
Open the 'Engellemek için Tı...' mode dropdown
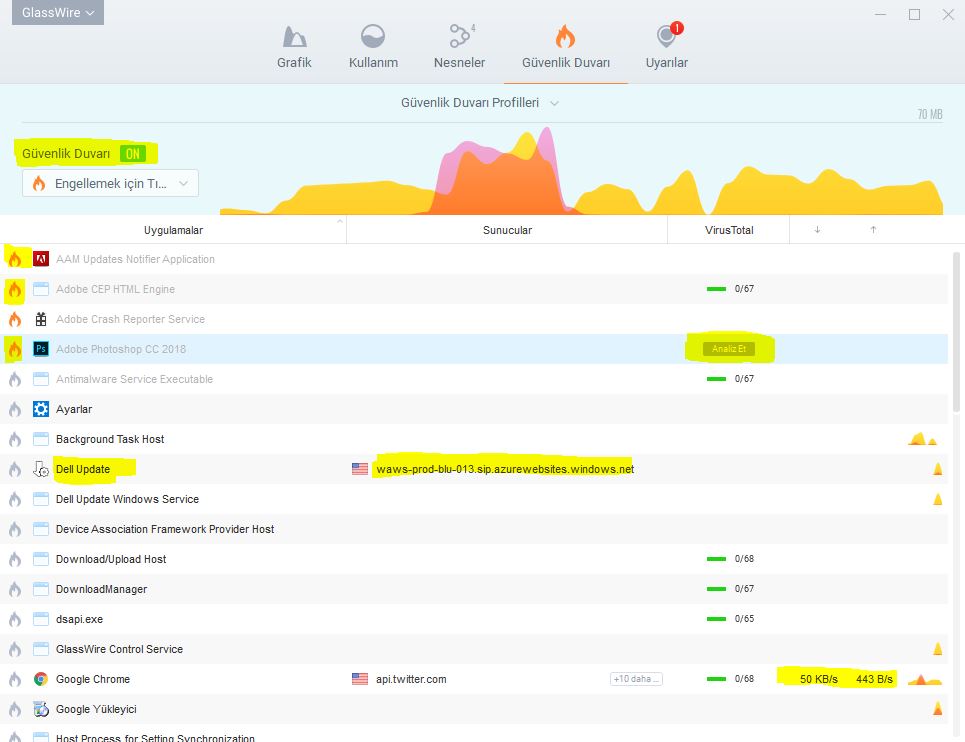point(110,183)
